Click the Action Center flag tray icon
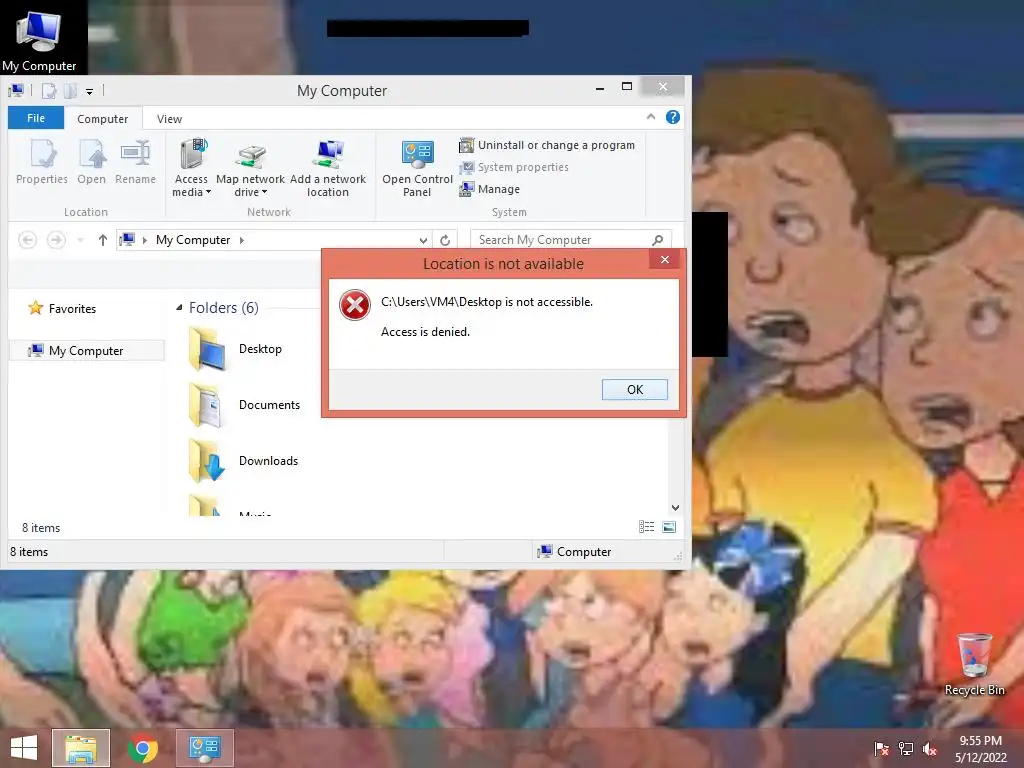This screenshot has height=768, width=1024. (x=882, y=748)
